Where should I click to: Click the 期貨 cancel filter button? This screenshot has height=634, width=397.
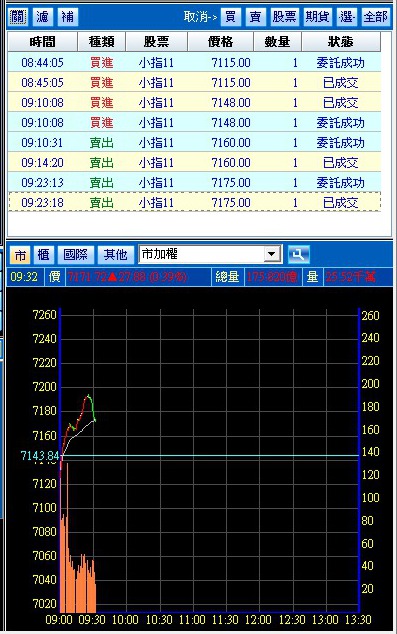click(317, 17)
